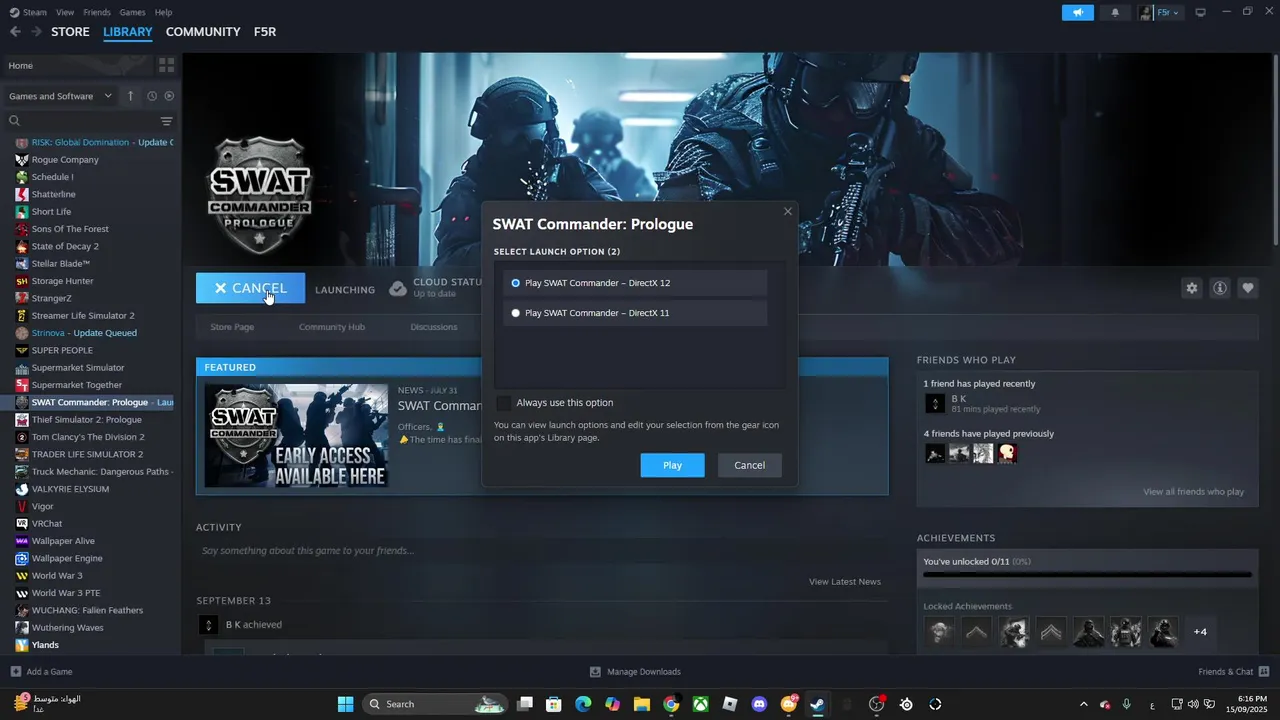1280x720 pixels.
Task: Click the library search magnifier icon
Action: pos(15,121)
